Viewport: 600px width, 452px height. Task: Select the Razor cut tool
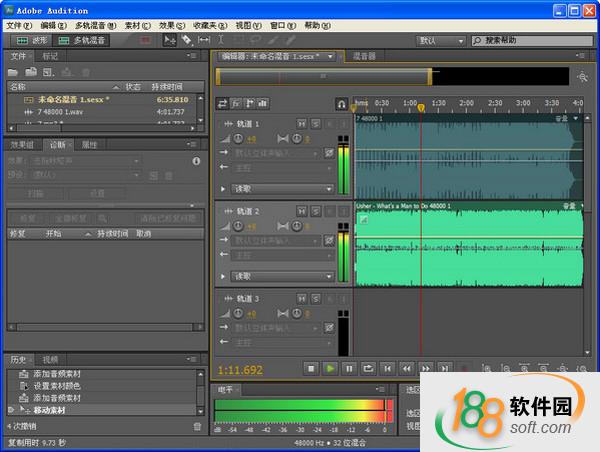[x=186, y=41]
